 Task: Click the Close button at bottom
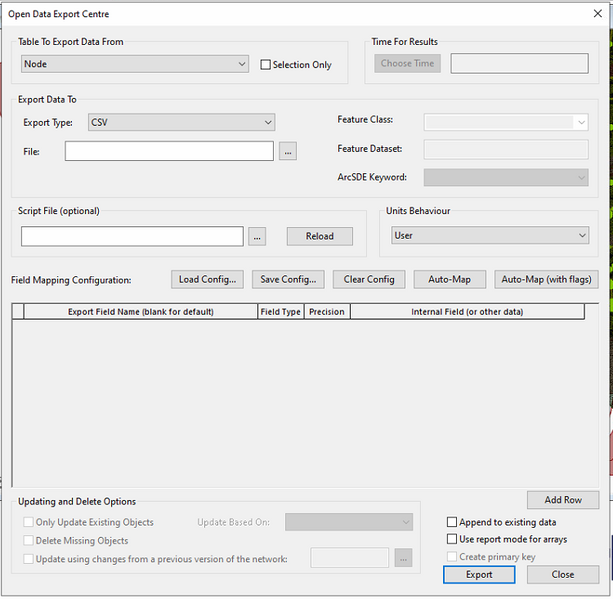[x=563, y=574]
